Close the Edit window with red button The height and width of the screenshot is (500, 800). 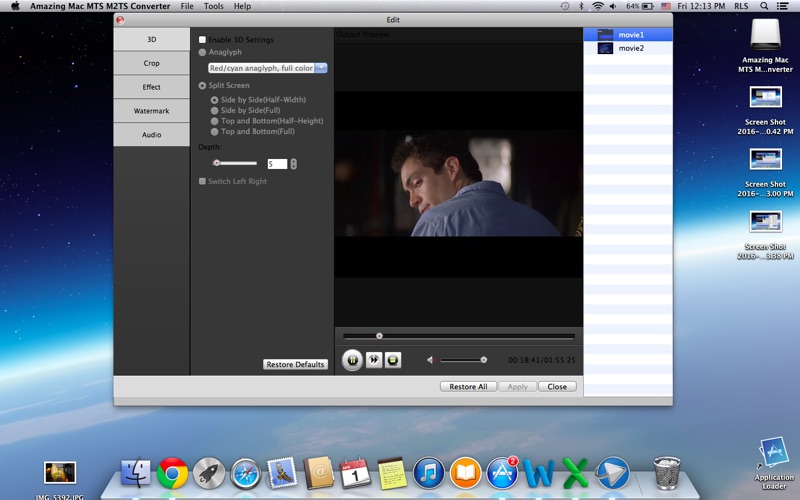(x=120, y=20)
